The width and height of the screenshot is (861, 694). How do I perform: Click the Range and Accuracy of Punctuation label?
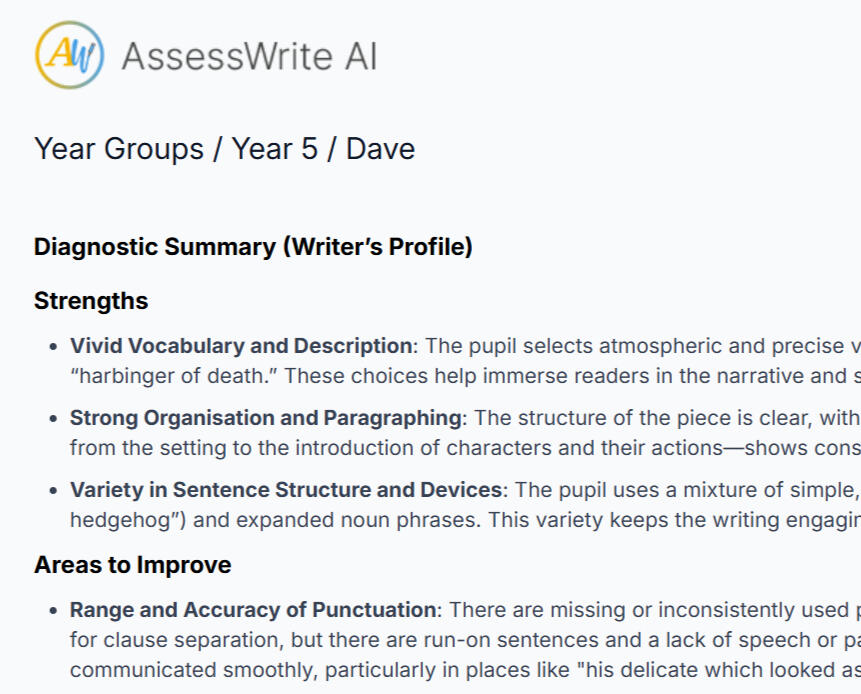point(253,610)
